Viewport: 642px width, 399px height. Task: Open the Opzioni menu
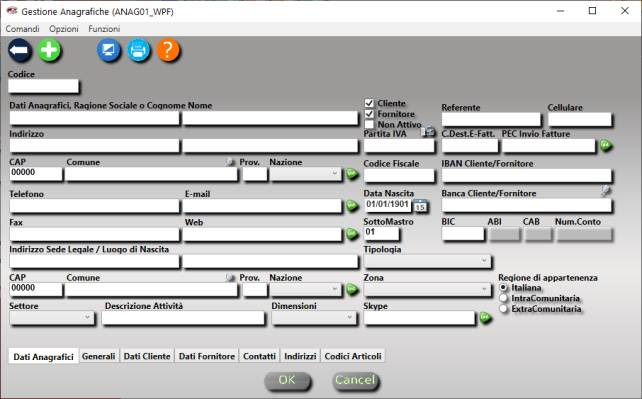pyautogui.click(x=64, y=29)
